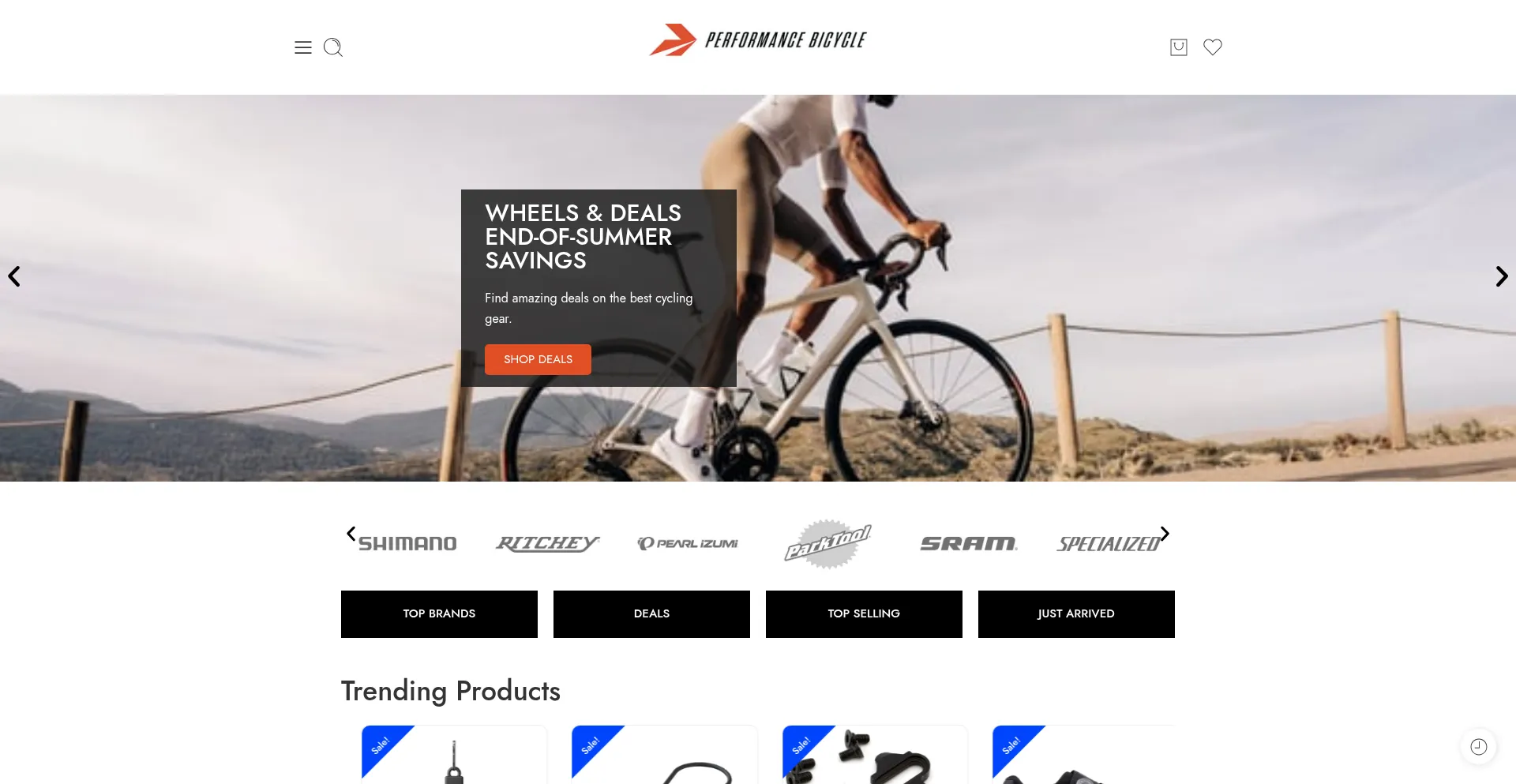The width and height of the screenshot is (1516, 784).
Task: Click the Performance Bicycle logo
Action: pos(758,39)
